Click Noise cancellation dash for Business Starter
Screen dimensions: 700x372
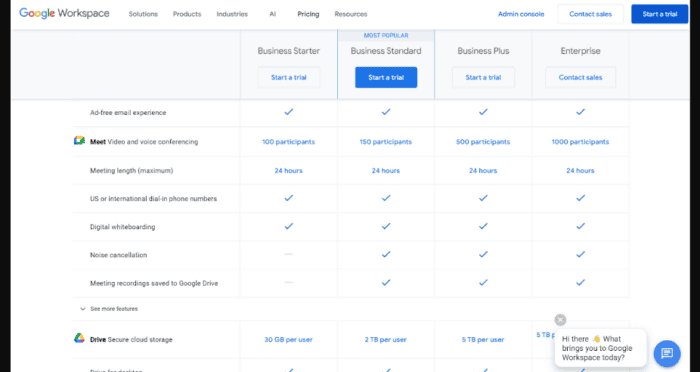click(289, 254)
